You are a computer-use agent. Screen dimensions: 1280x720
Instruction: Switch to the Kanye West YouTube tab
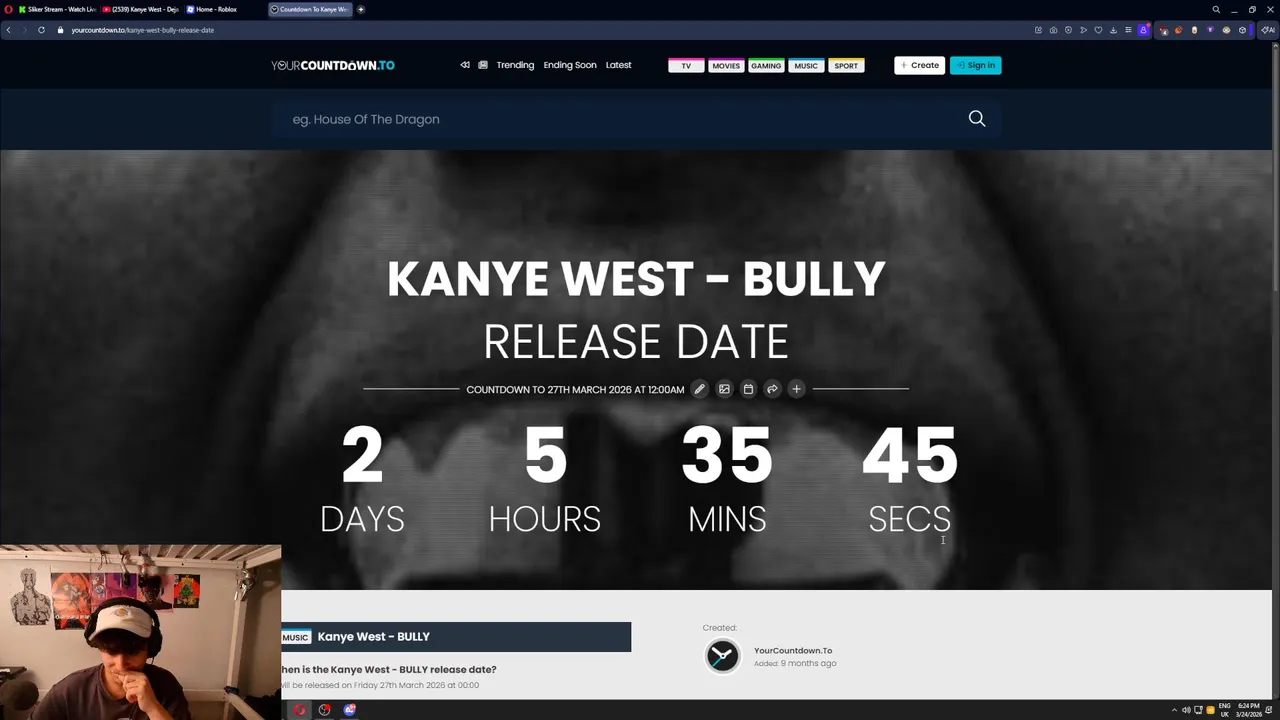pos(141,9)
